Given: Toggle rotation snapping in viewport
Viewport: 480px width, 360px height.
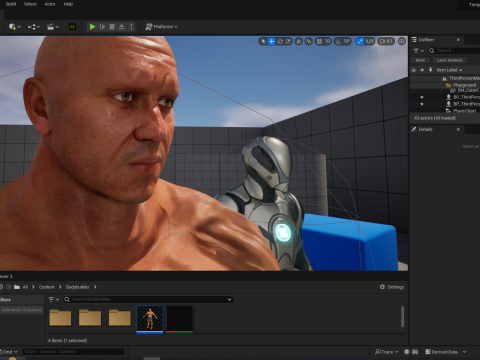Looking at the screenshot, I should pyautogui.click(x=338, y=41).
